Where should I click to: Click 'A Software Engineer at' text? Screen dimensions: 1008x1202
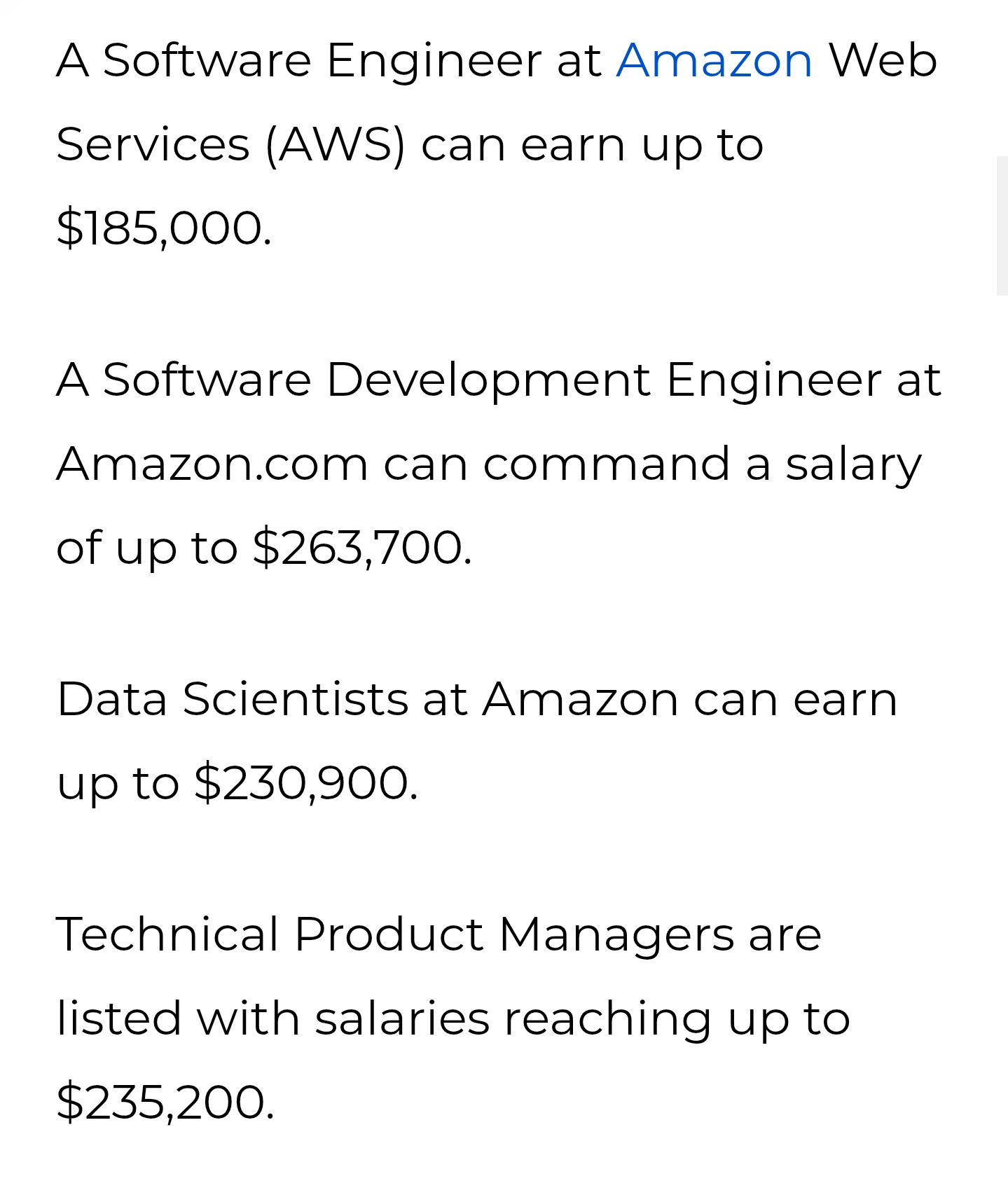[329, 62]
